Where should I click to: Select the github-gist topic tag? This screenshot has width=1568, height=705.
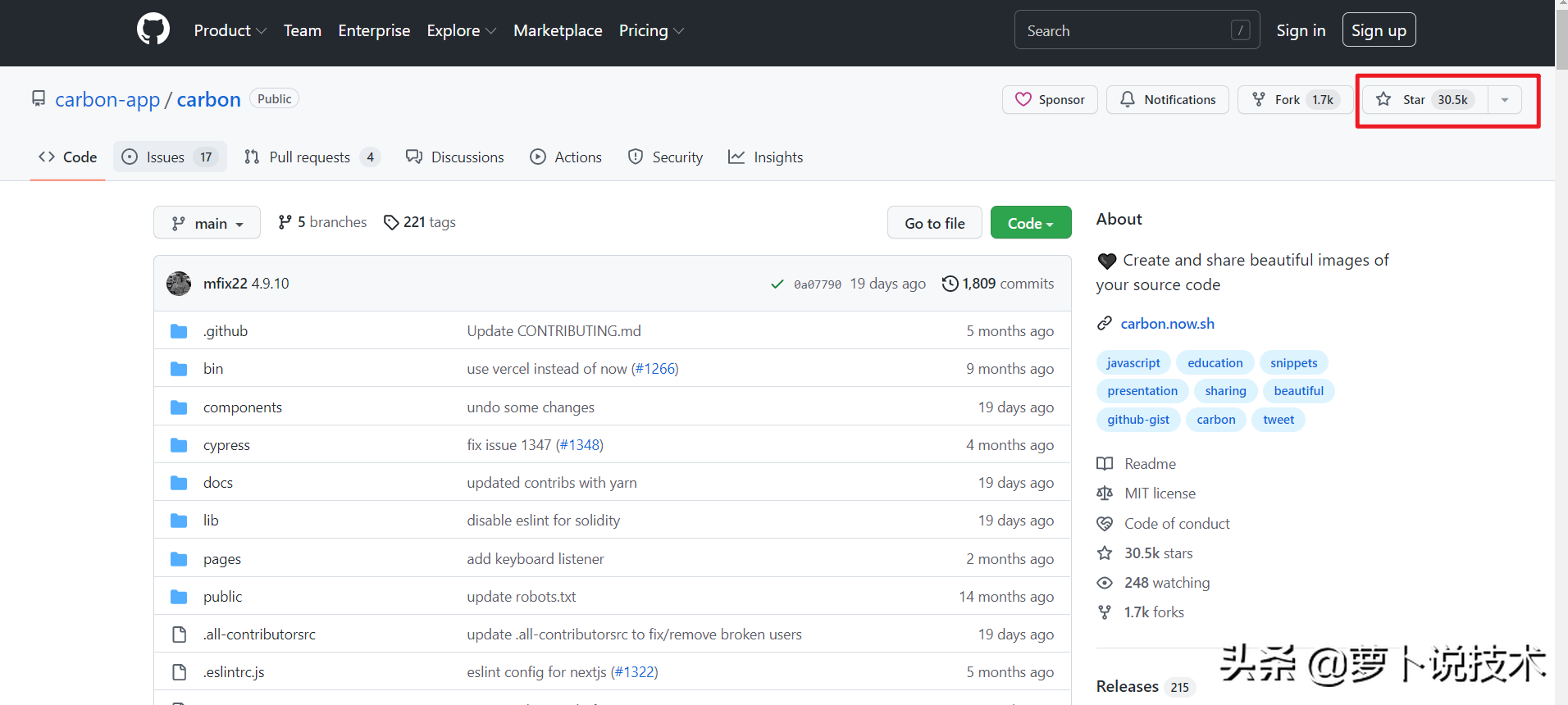pos(1138,420)
